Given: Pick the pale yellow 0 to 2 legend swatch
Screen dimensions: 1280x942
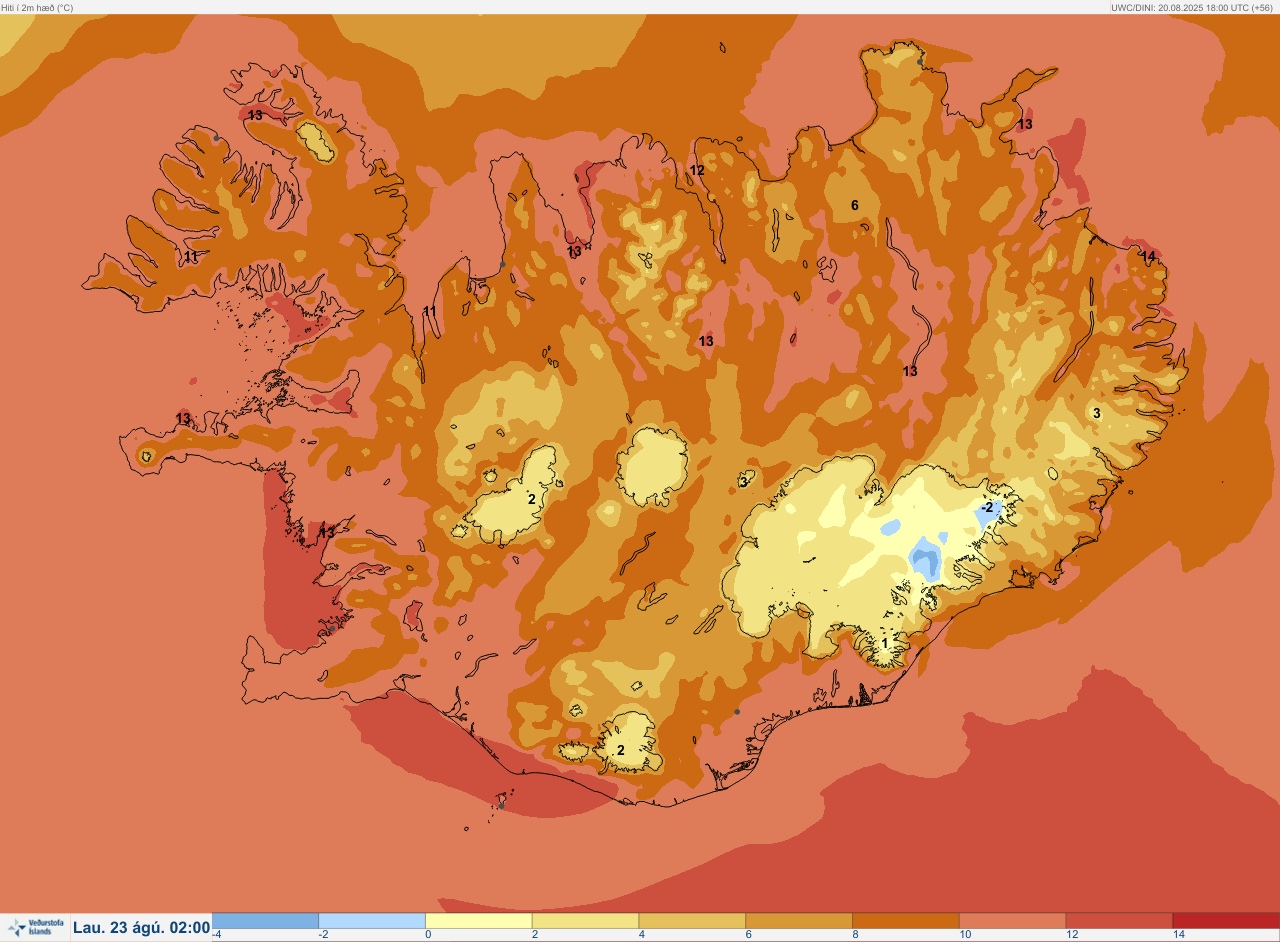Looking at the screenshot, I should coord(479,920).
